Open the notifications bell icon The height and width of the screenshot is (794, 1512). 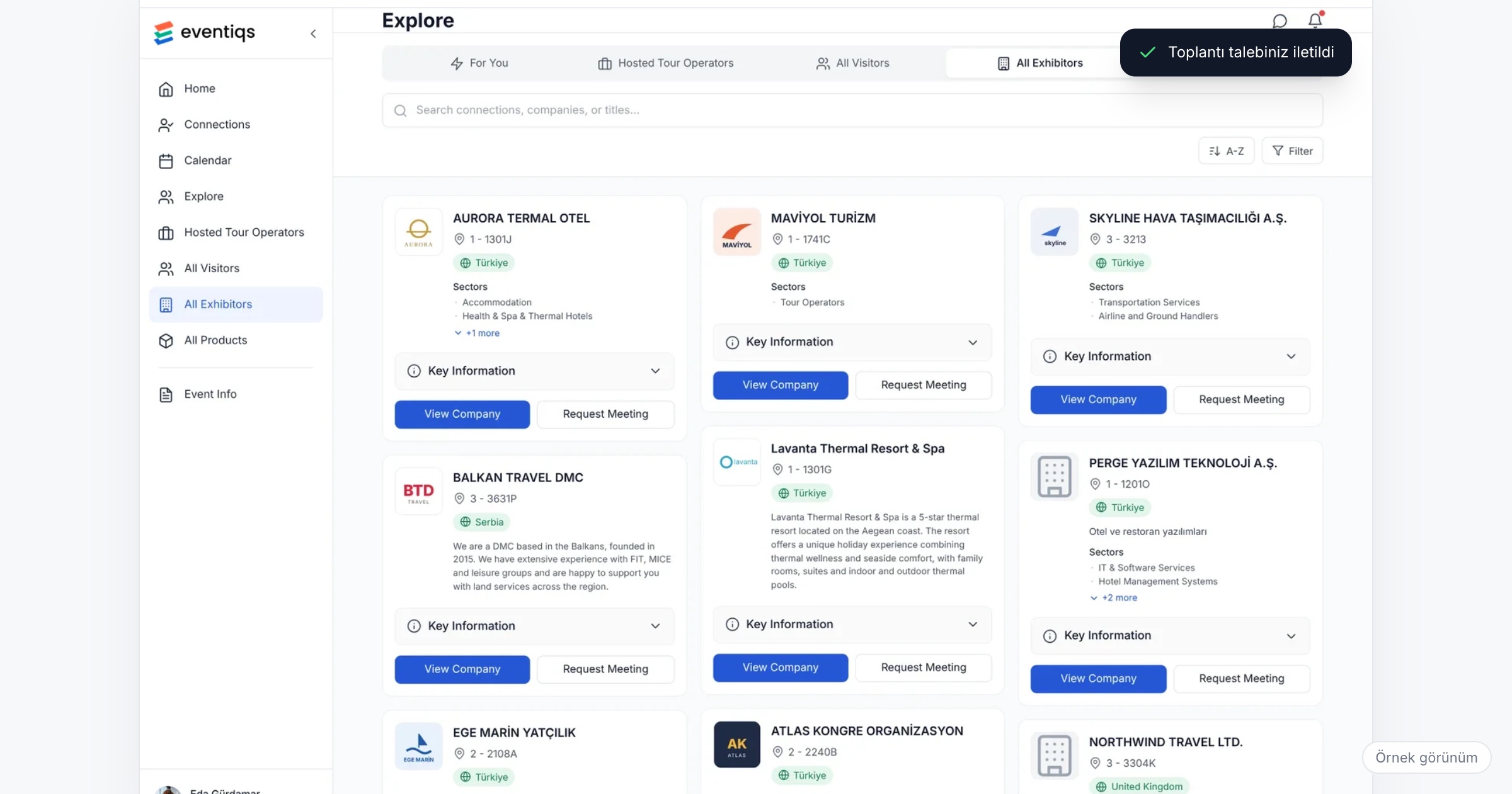tap(1315, 20)
